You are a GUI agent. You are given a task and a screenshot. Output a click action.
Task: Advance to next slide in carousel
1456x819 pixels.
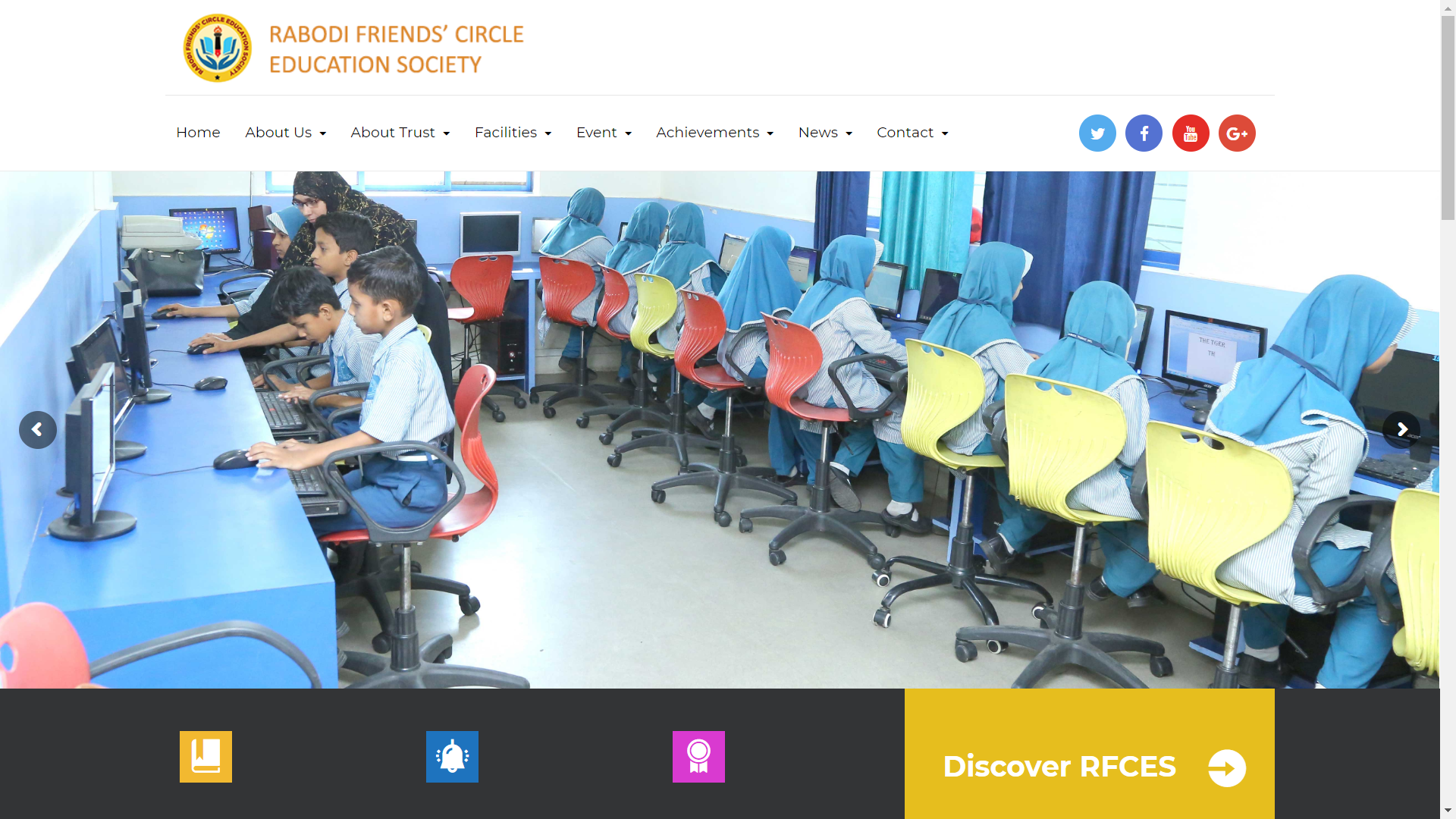coord(1401,430)
